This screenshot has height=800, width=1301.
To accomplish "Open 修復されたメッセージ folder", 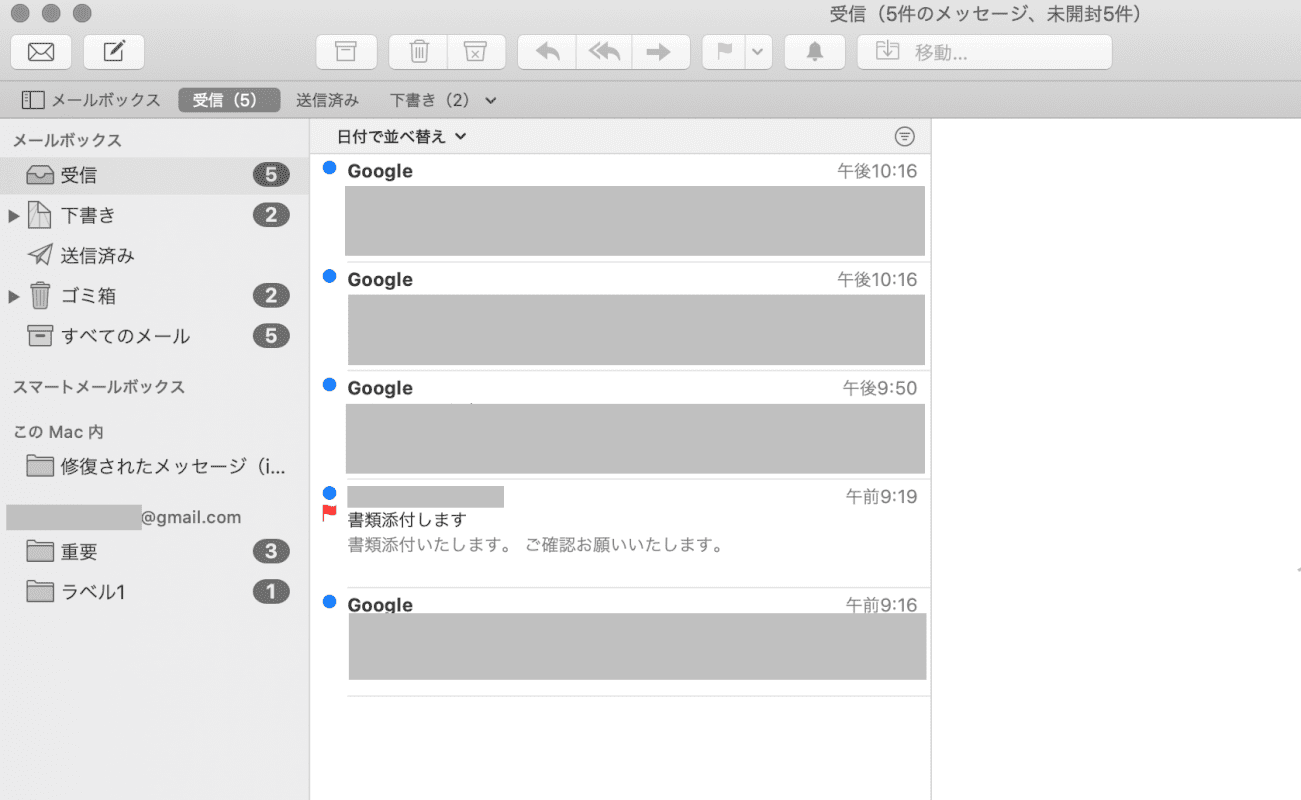I will pos(155,465).
